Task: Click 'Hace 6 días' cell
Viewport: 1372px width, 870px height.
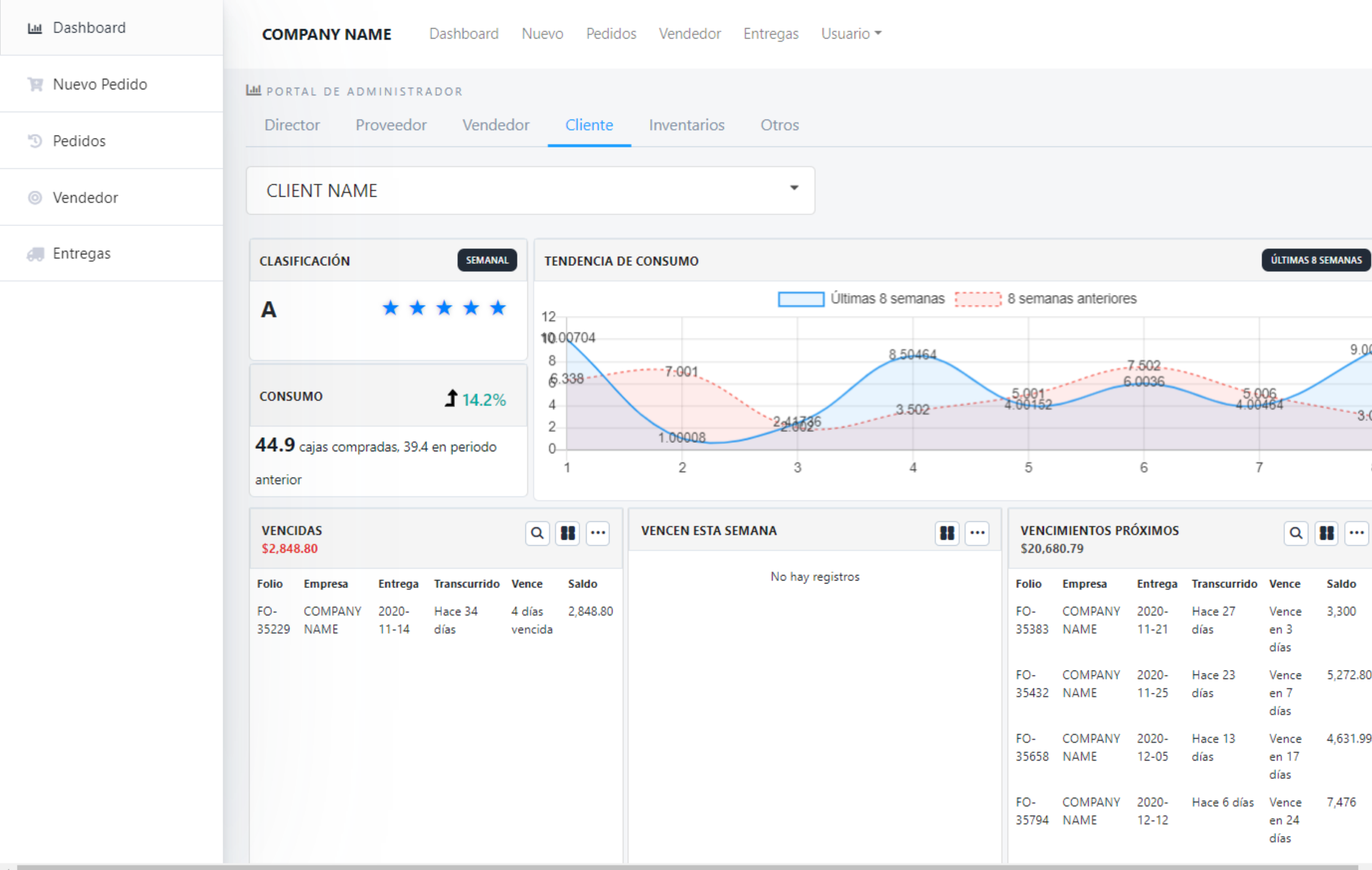Action: tap(1223, 802)
